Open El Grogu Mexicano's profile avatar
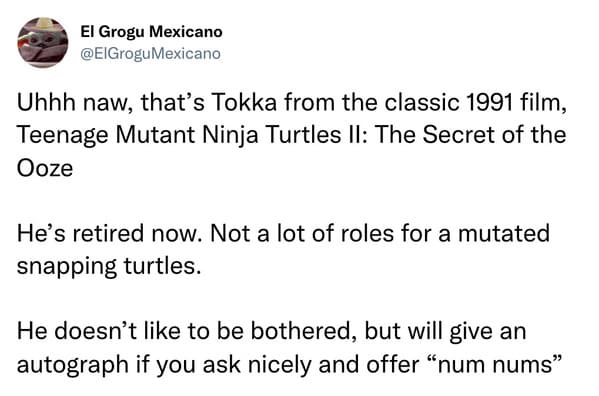The image size is (599, 396). [x=43, y=42]
